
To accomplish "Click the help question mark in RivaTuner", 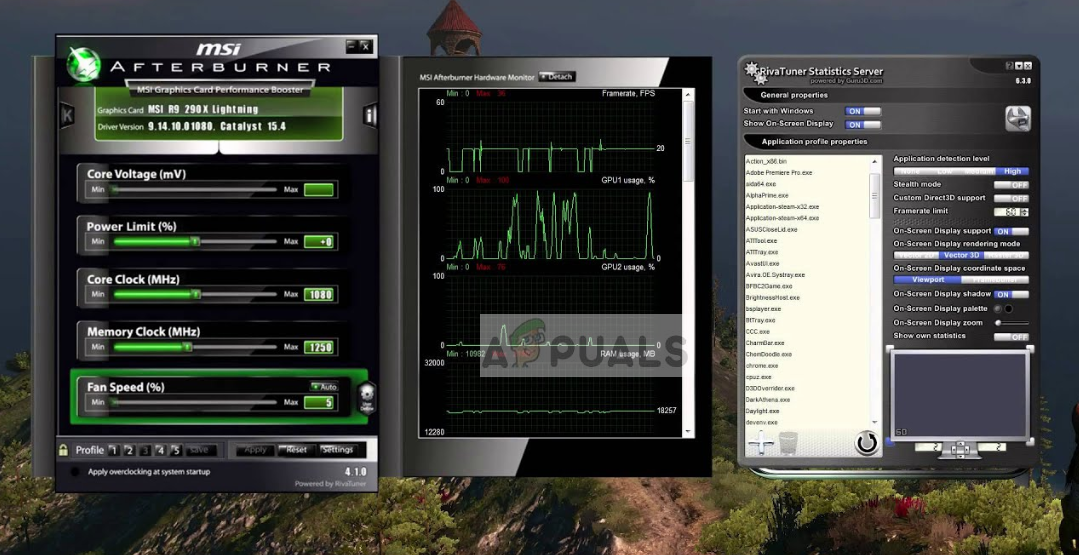I will (1009, 65).
